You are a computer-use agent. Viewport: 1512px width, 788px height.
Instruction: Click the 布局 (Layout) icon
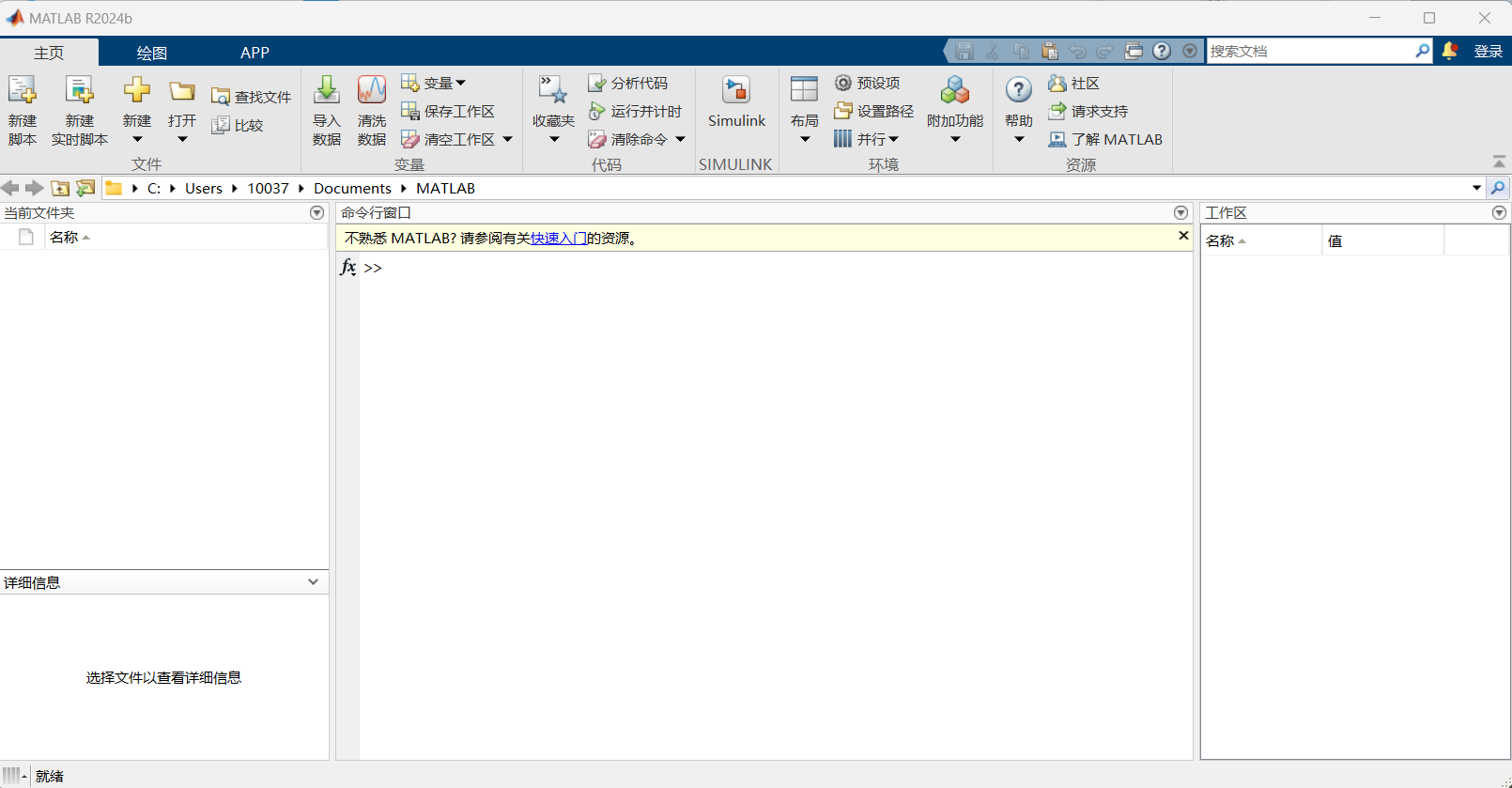pyautogui.click(x=804, y=90)
